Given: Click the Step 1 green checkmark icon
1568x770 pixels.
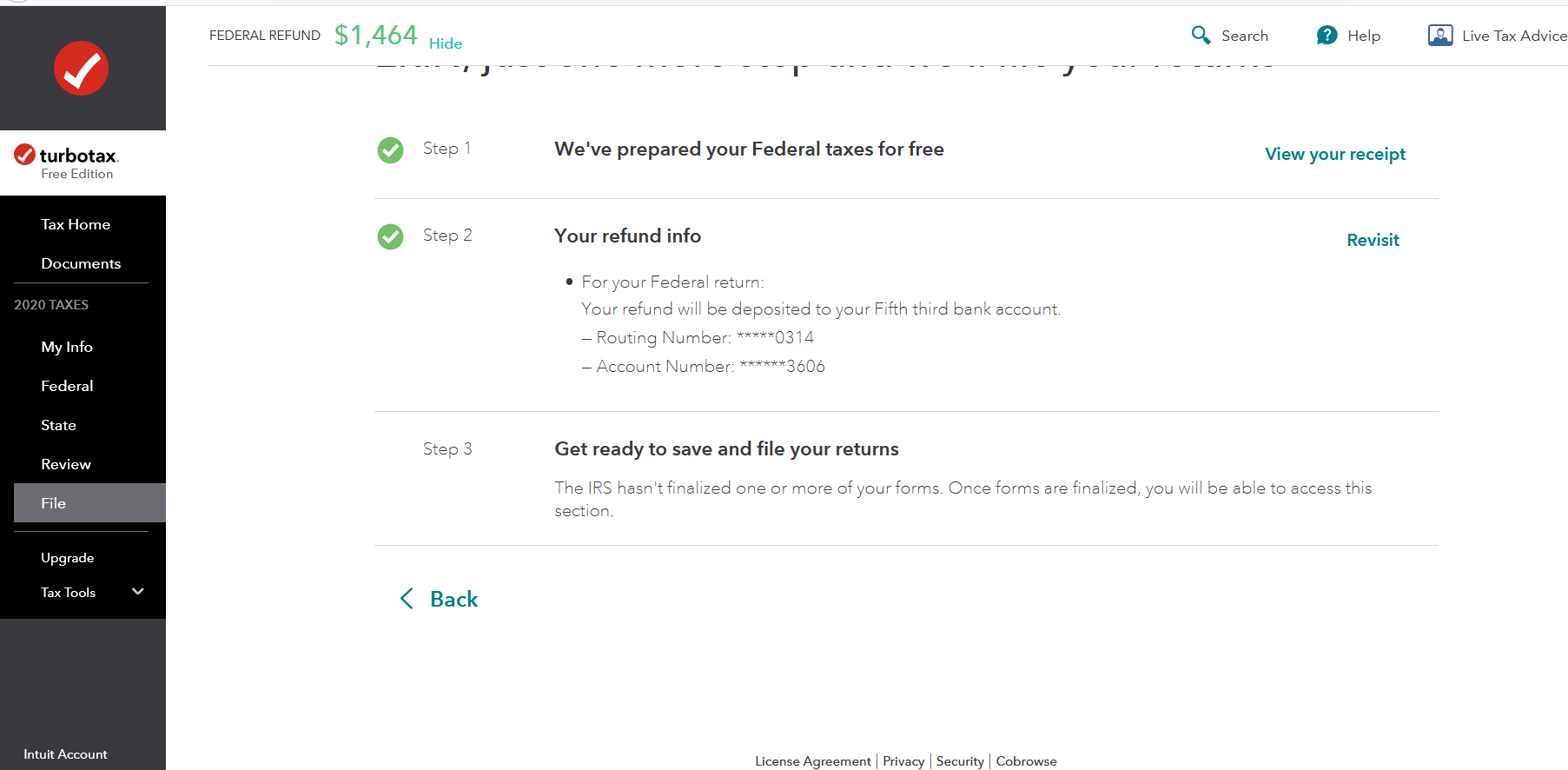Looking at the screenshot, I should (x=390, y=149).
